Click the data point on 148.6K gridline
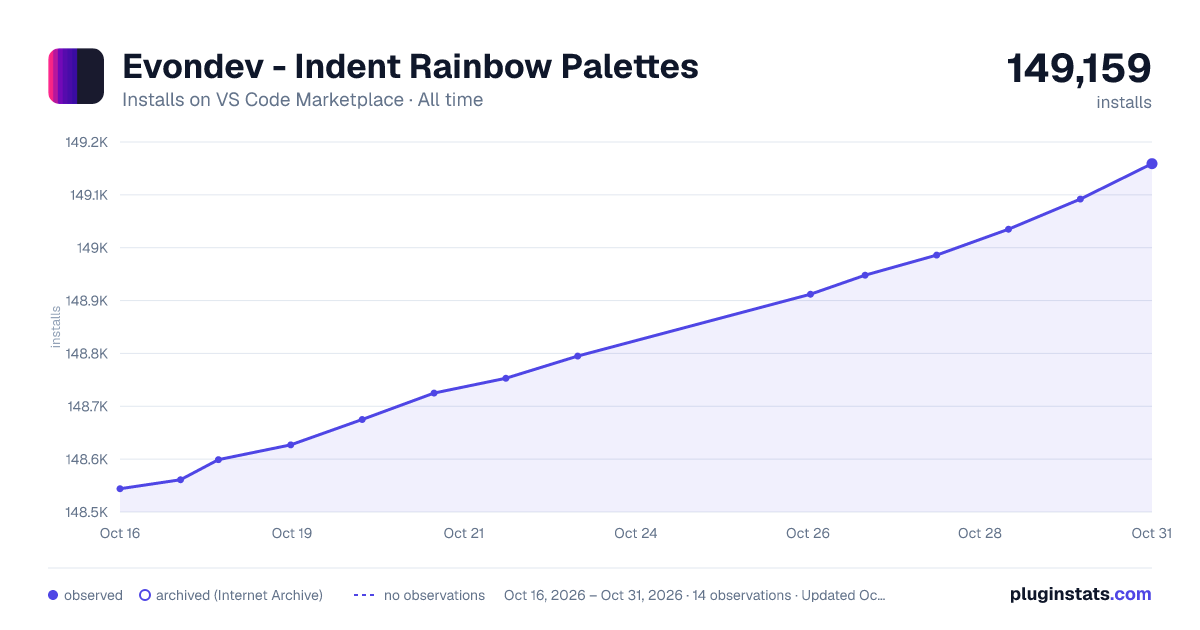Viewport: 1200px width, 630px height. [x=218, y=460]
